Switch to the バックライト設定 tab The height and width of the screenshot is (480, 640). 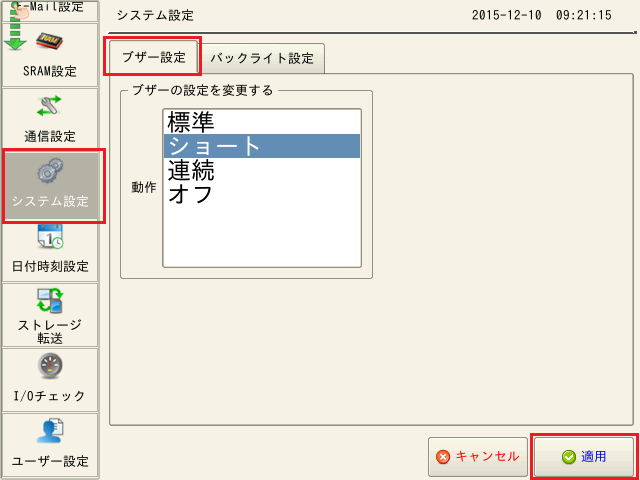pos(261,58)
